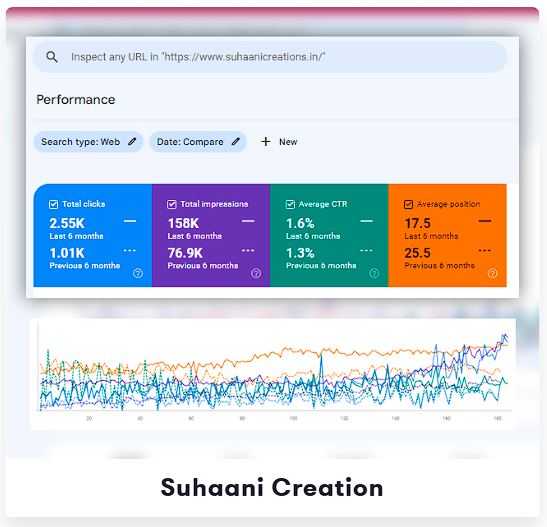Click the dashed line legend on Average position
Viewport: 547px width, 527px height.
pyautogui.click(x=485, y=250)
